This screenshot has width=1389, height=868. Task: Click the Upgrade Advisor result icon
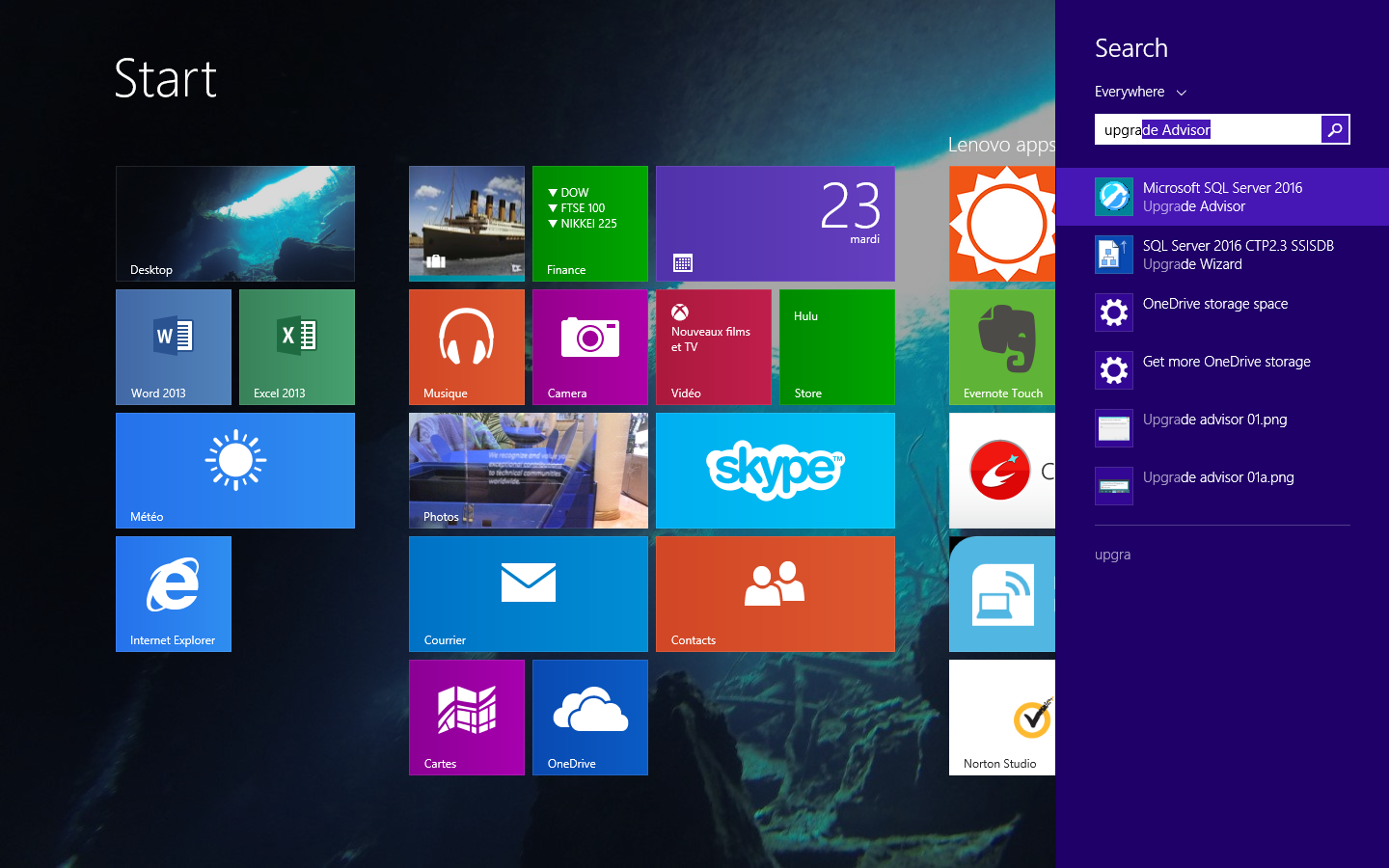1114,197
